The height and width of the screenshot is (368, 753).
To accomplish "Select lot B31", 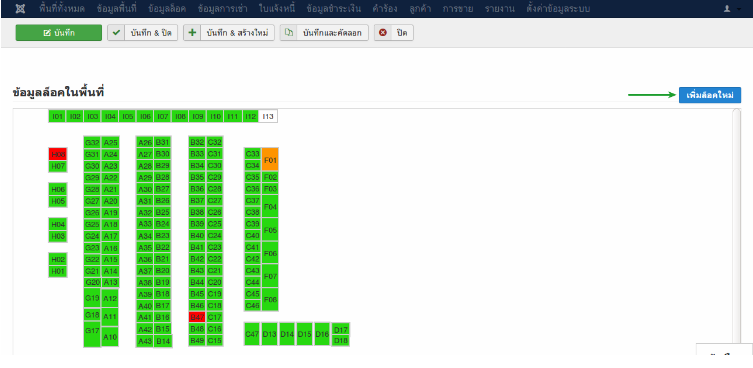I will 163,143.
